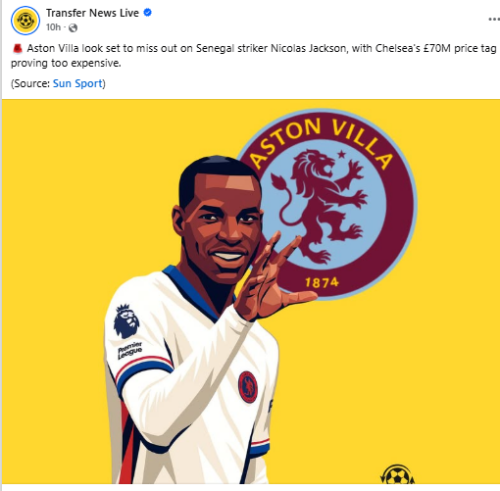Click the player's face in the illustration
This screenshot has width=500, height=491.
pos(224,231)
